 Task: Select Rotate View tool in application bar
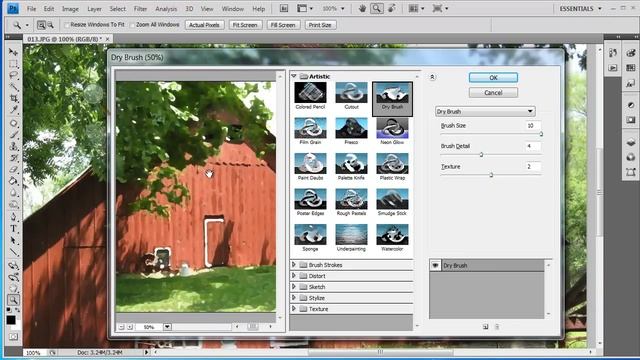tap(392, 9)
